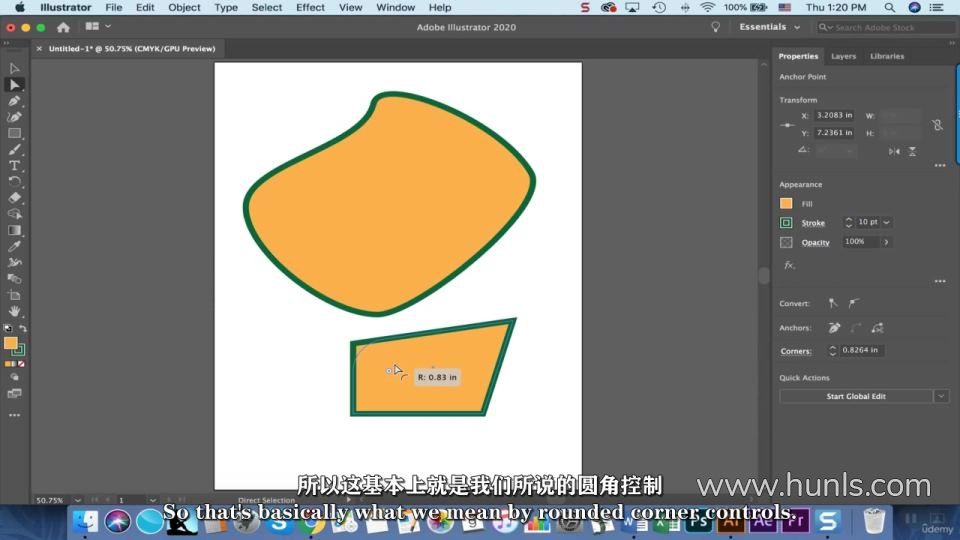Expand the Stroke weight dropdown
Viewport: 960px width, 540px height.
[887, 222]
